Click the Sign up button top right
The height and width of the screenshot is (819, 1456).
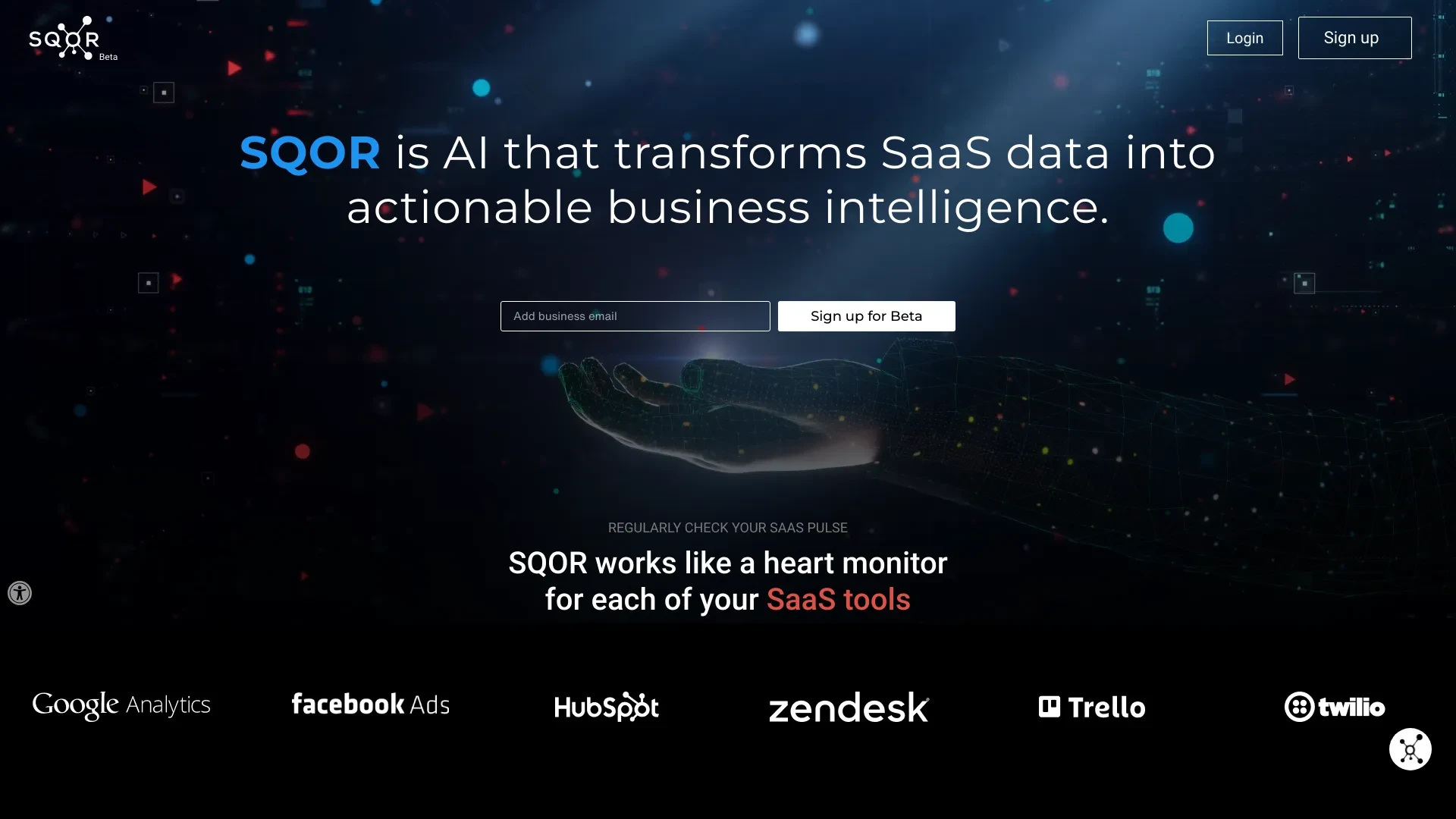coord(1351,37)
